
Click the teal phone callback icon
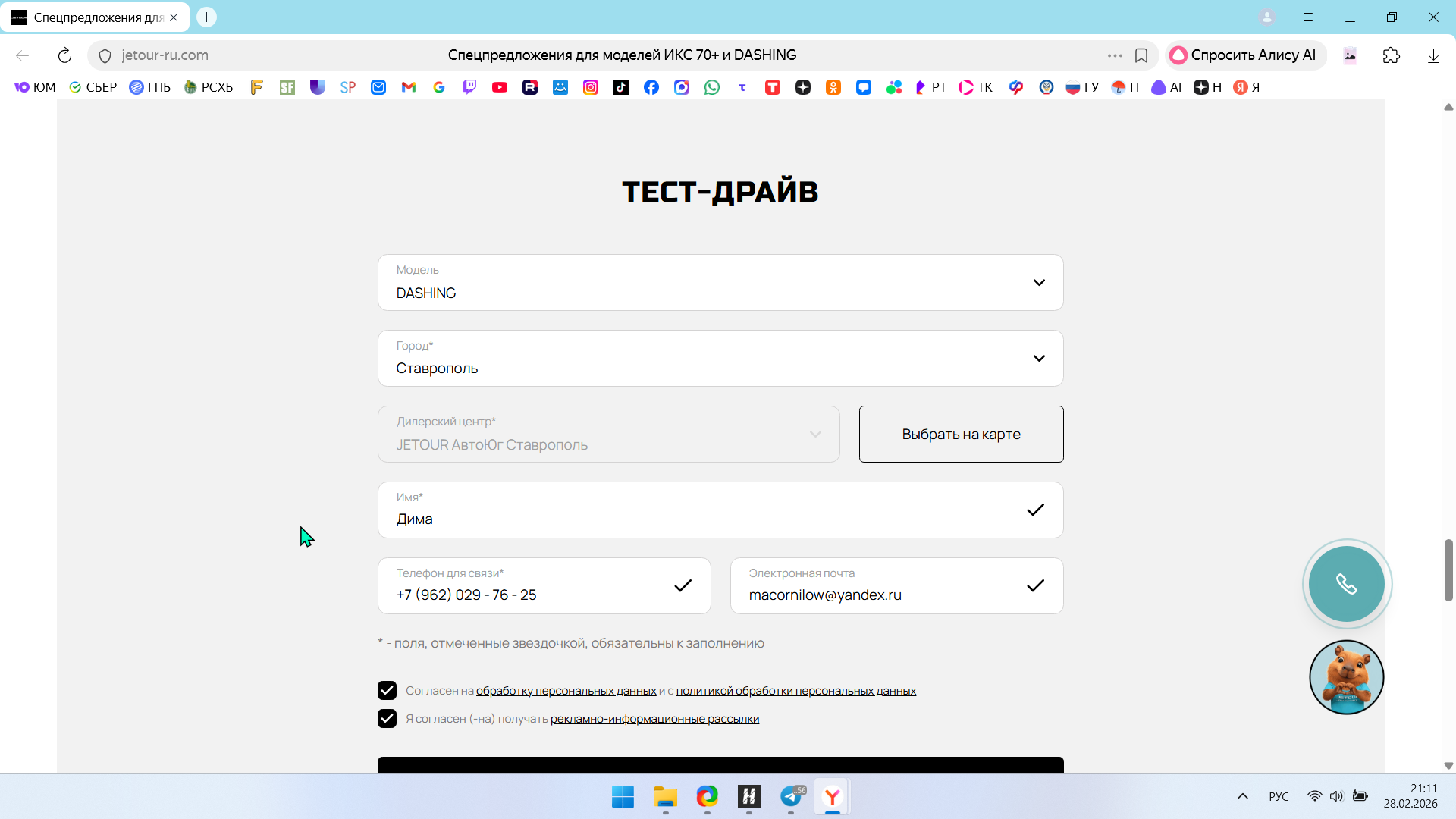(1346, 584)
